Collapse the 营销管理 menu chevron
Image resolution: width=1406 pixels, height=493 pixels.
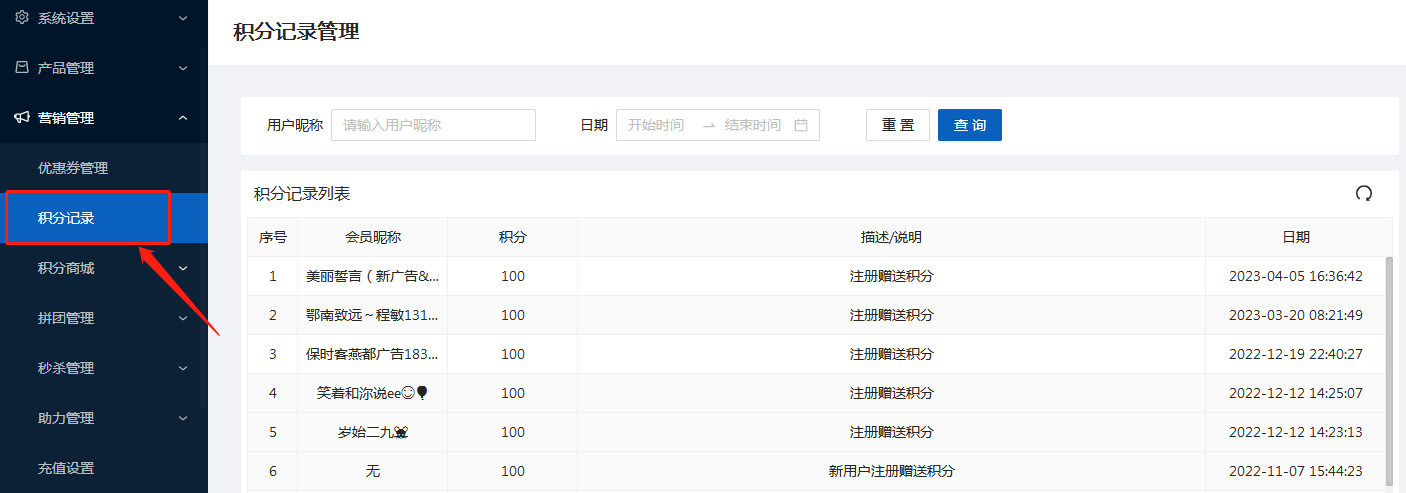(x=182, y=118)
